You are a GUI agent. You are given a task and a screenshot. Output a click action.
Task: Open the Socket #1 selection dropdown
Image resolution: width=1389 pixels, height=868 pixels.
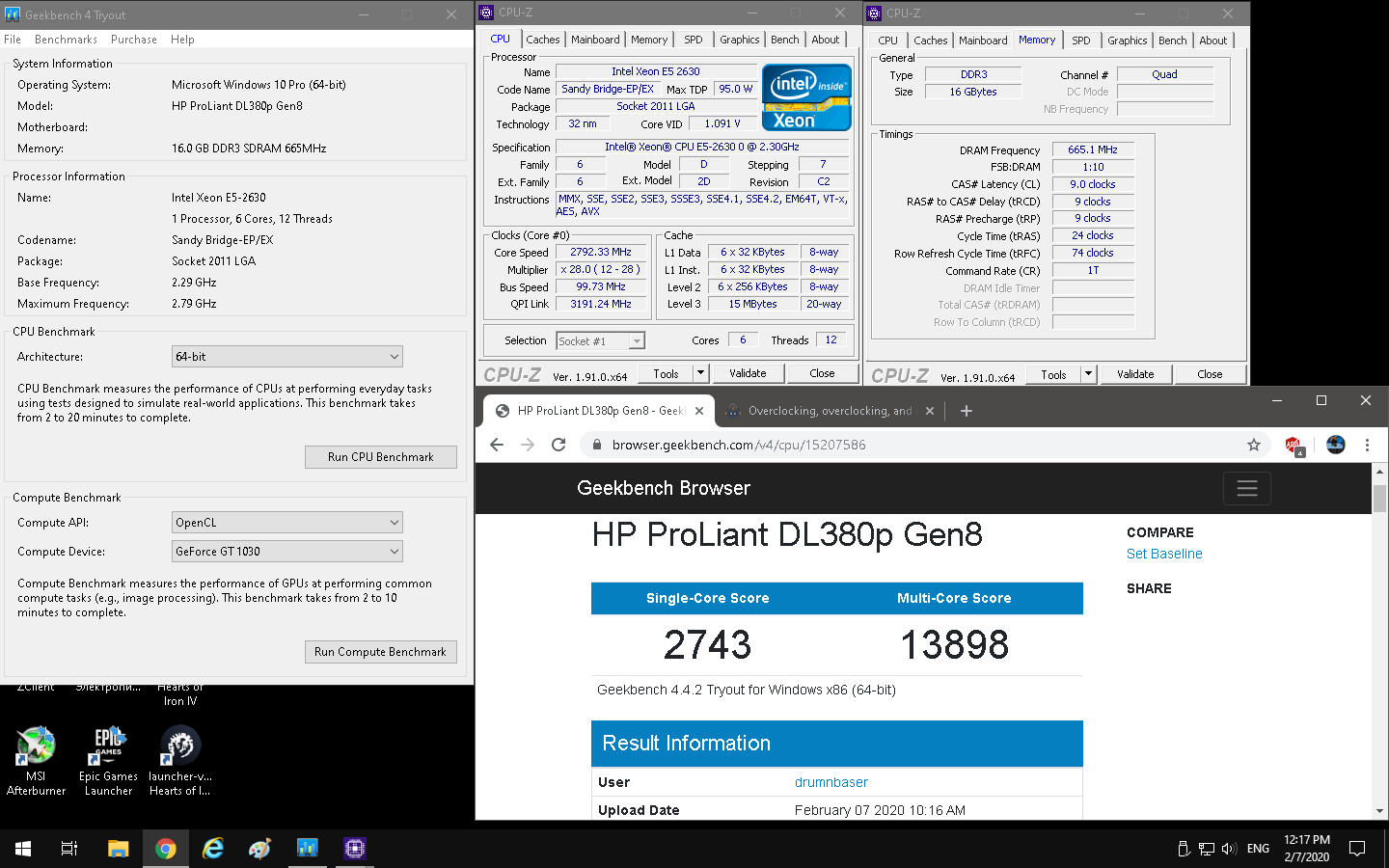(600, 340)
